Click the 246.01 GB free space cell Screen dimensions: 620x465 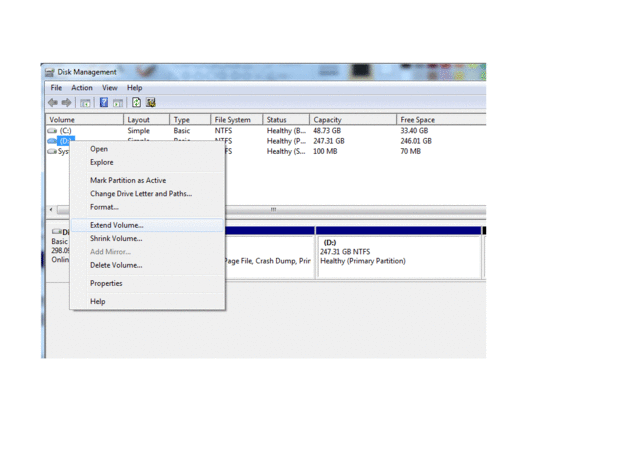[x=416, y=141]
